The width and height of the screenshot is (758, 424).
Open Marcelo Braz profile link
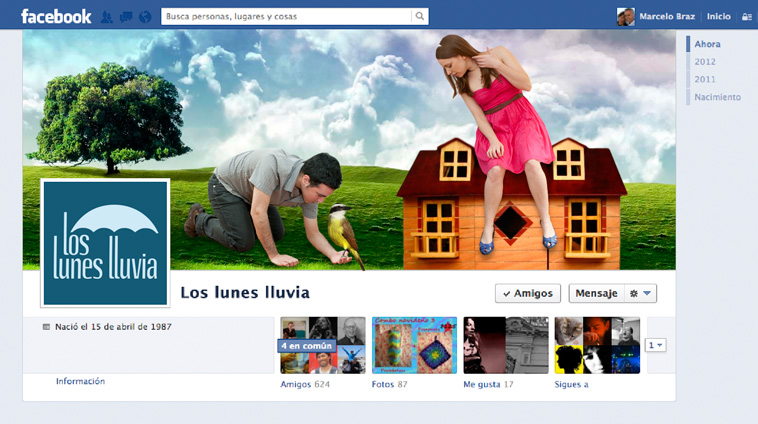pos(667,16)
